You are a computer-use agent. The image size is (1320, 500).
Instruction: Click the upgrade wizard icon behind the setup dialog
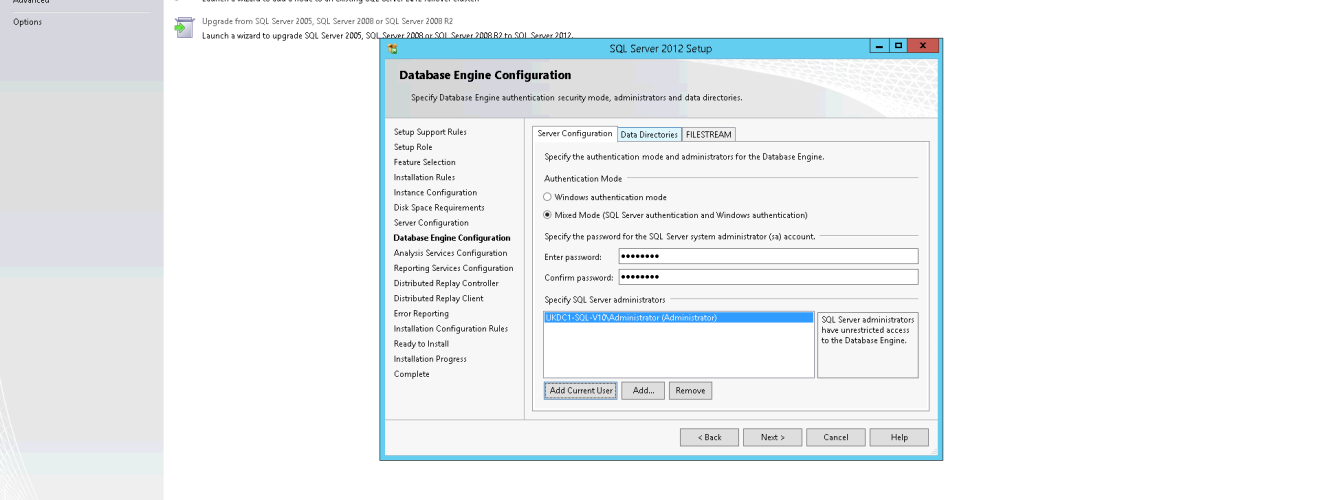click(x=183, y=29)
